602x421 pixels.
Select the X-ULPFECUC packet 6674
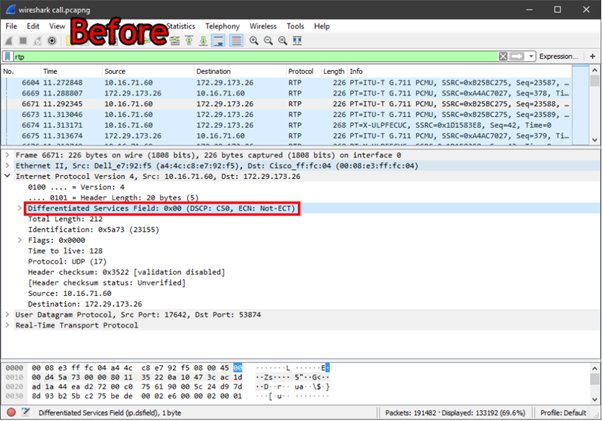287,125
